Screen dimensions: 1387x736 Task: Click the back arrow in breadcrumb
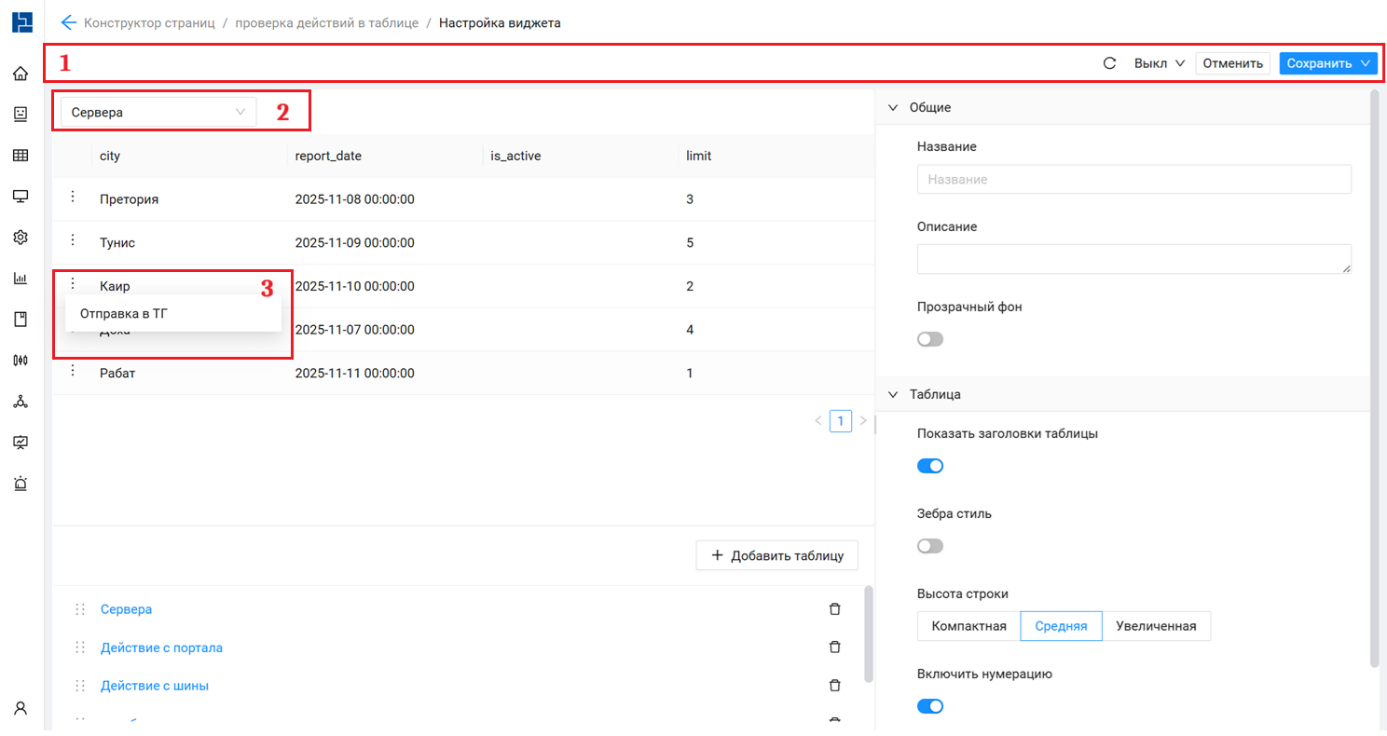click(68, 22)
